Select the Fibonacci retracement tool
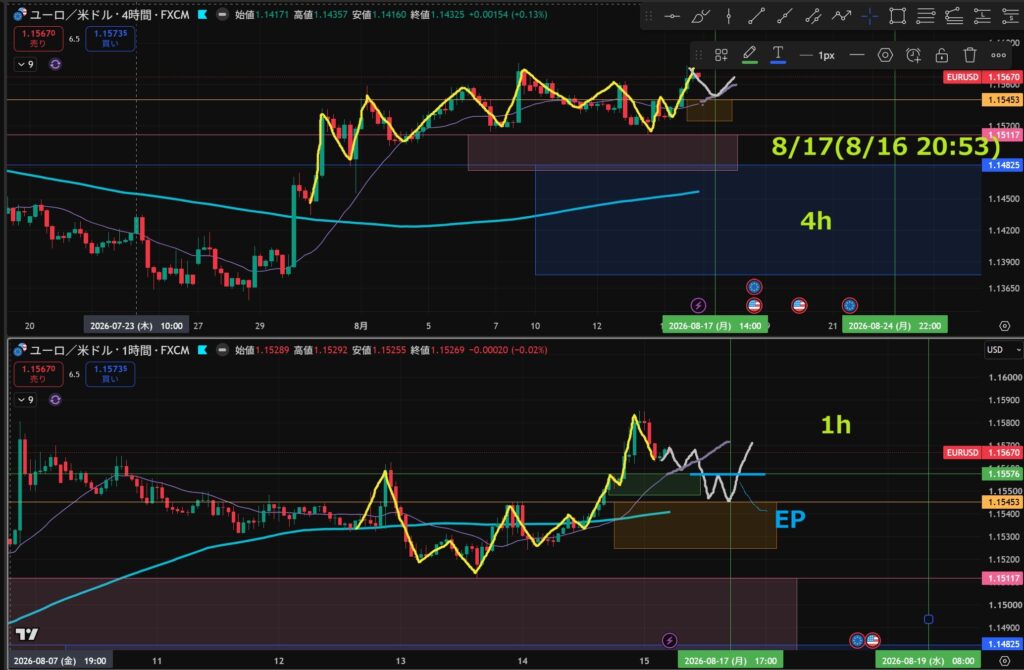 (925, 16)
